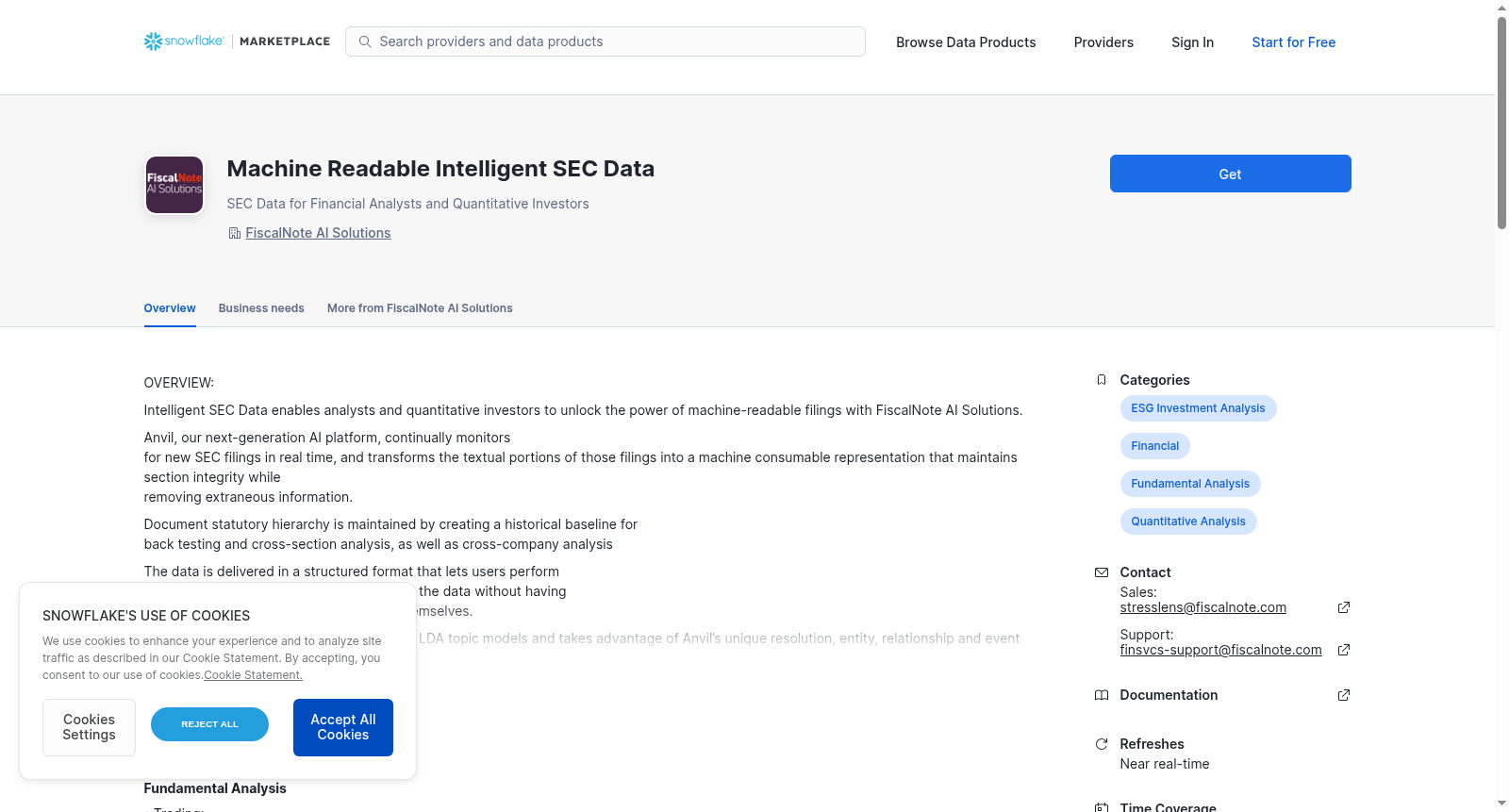Viewport: 1509px width, 812px height.
Task: Open external link beside support email
Action: pyautogui.click(x=1344, y=650)
